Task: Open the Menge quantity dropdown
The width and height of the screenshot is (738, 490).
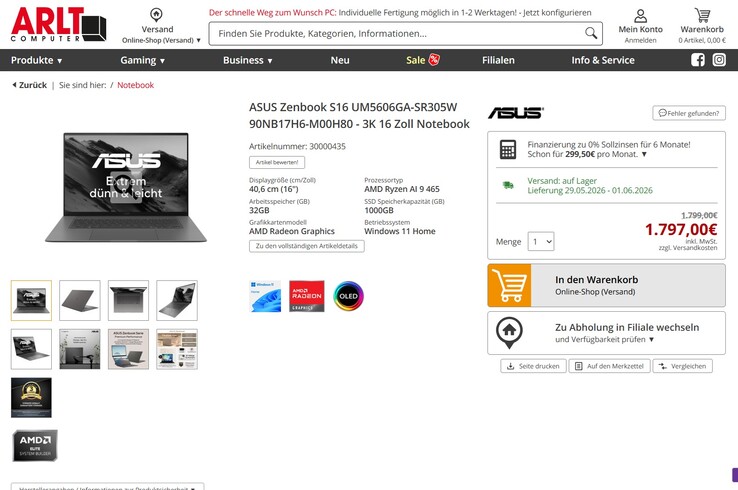Action: coord(541,241)
